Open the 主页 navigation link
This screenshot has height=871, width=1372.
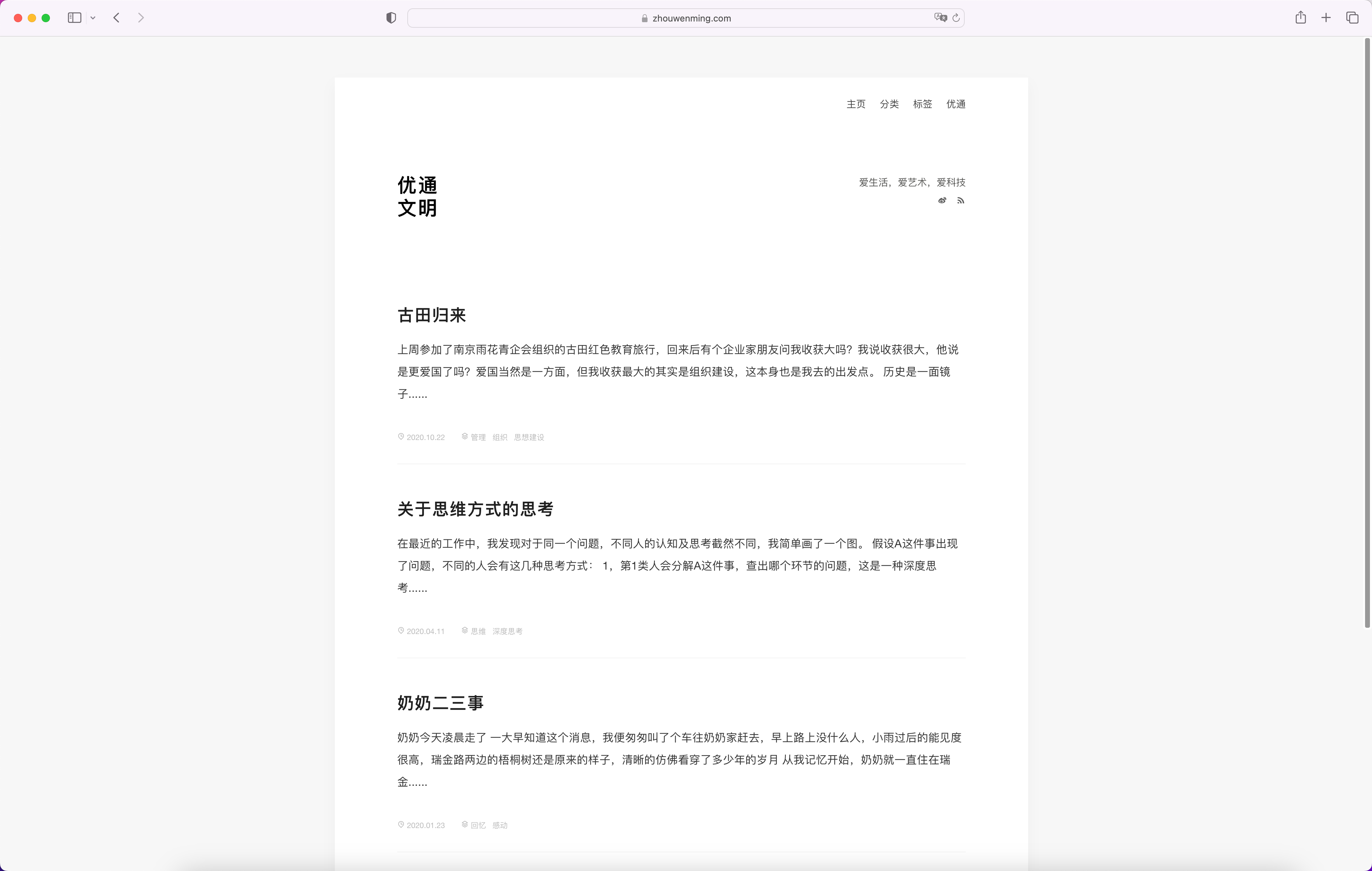(856, 104)
